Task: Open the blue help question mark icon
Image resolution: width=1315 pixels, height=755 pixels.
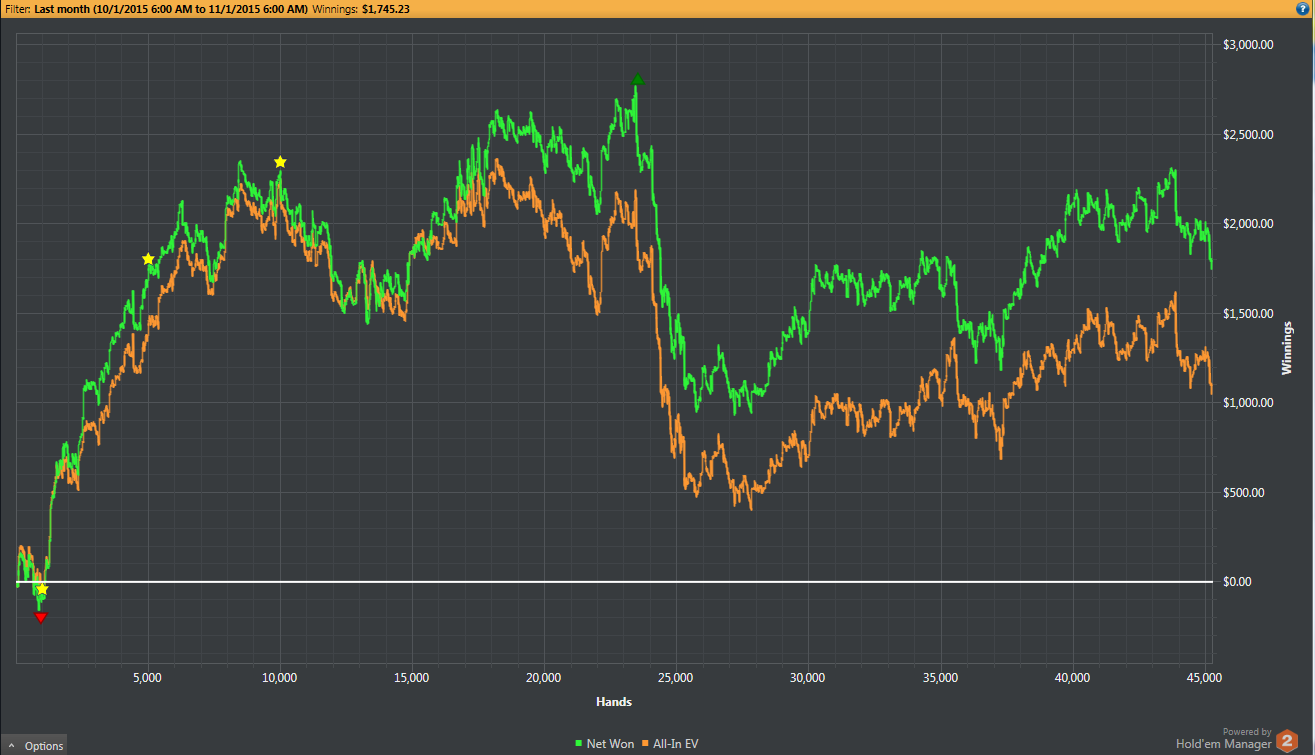Action: point(1303,9)
